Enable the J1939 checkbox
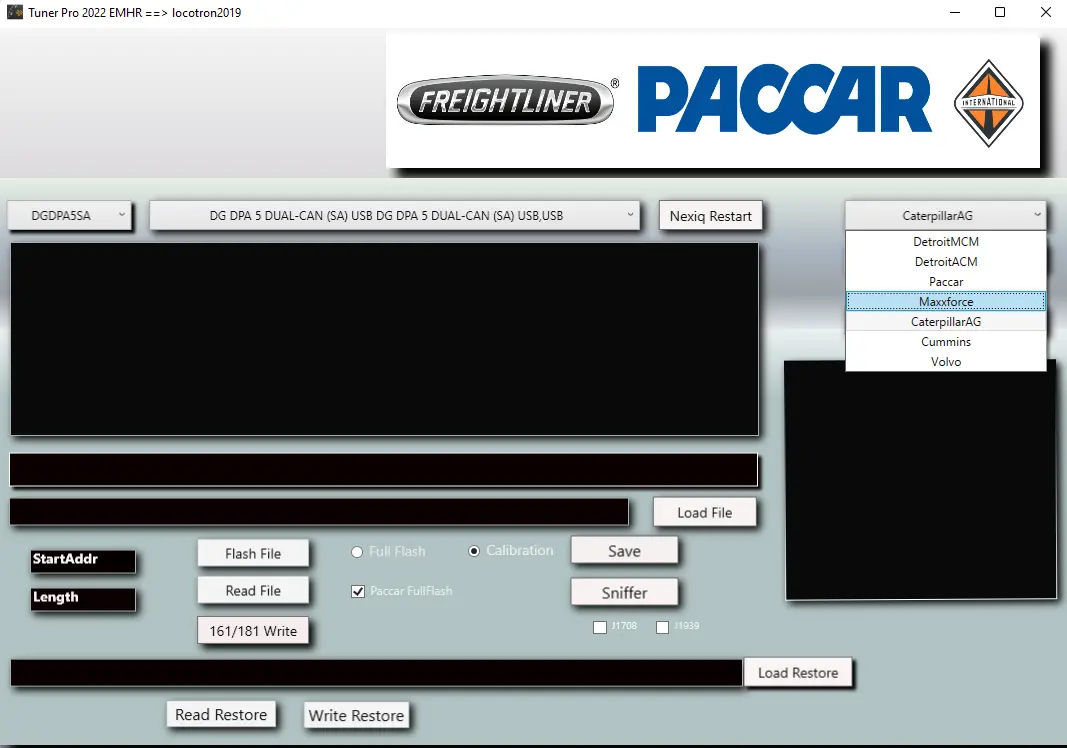 662,627
